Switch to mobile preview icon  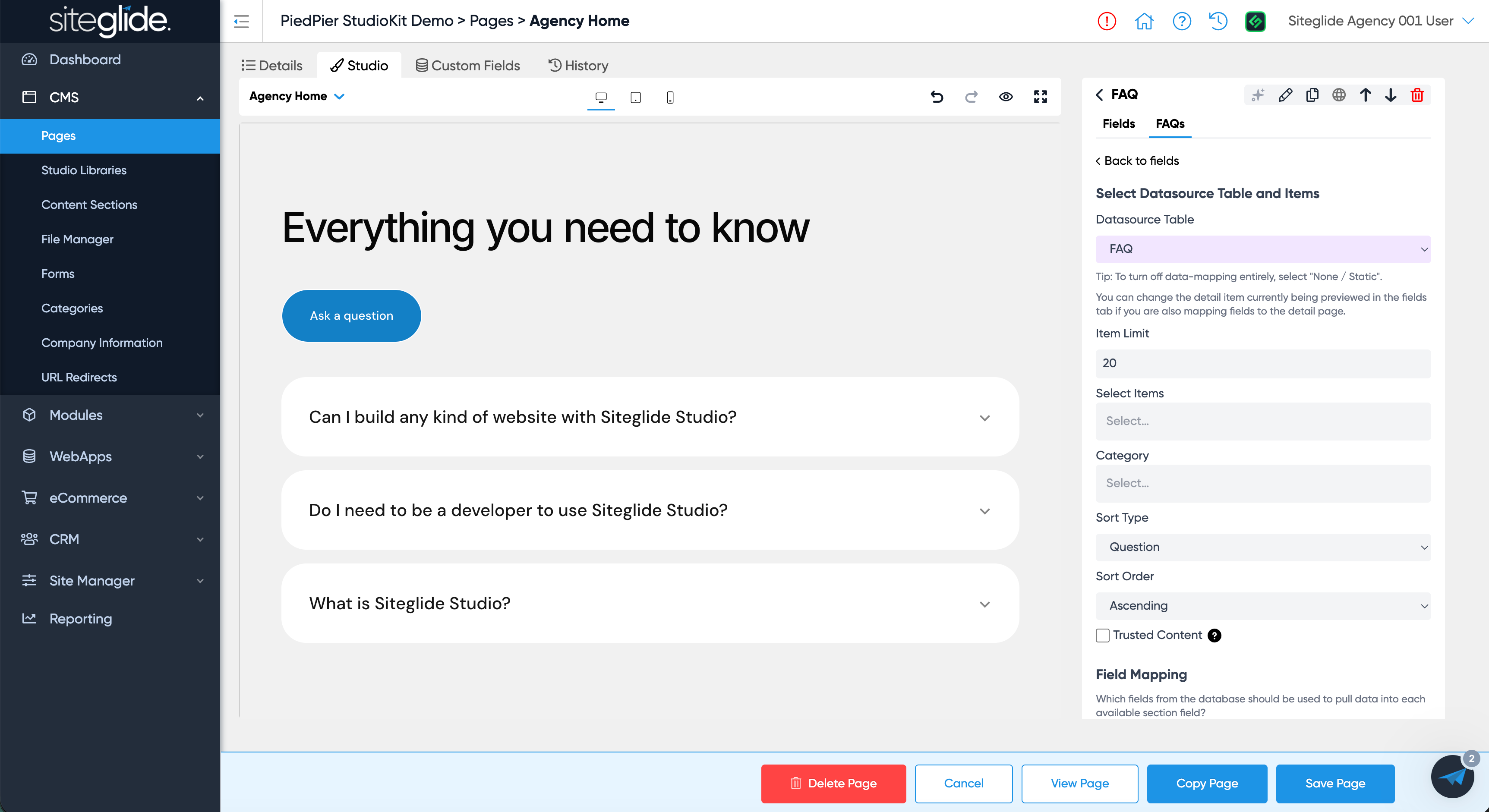670,97
